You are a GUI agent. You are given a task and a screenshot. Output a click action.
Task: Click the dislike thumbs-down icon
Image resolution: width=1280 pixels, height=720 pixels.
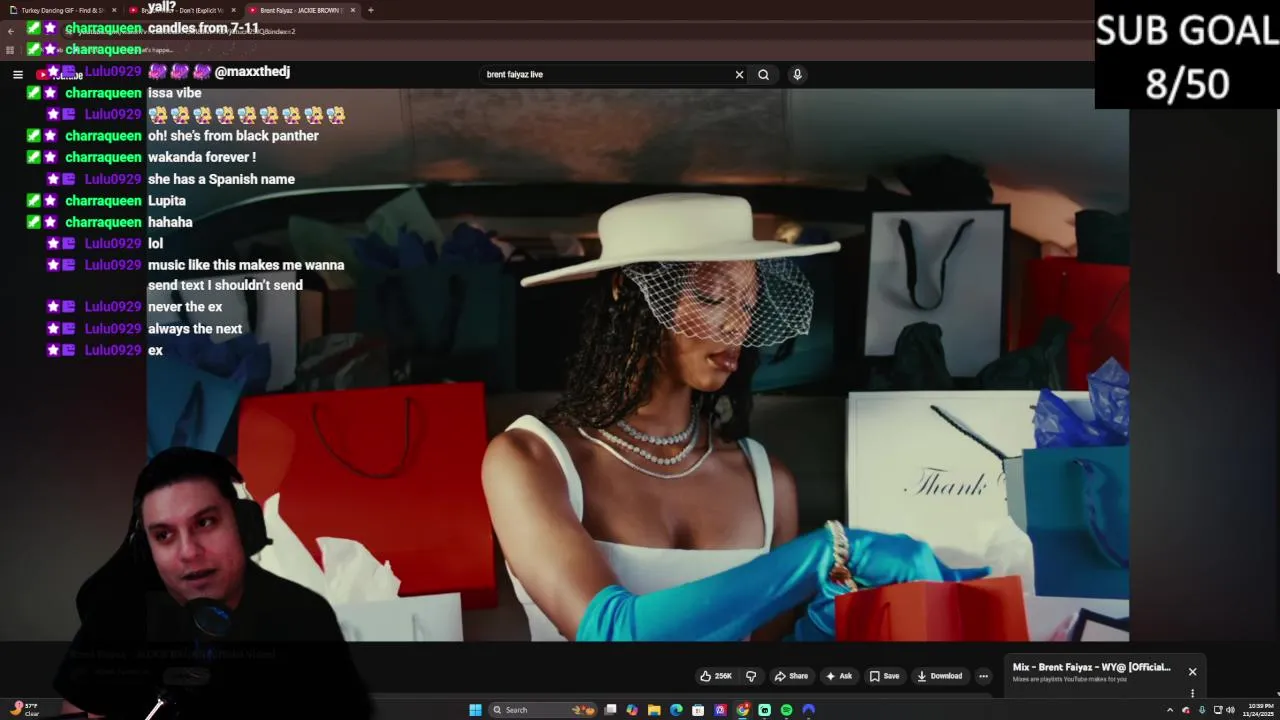pos(751,676)
